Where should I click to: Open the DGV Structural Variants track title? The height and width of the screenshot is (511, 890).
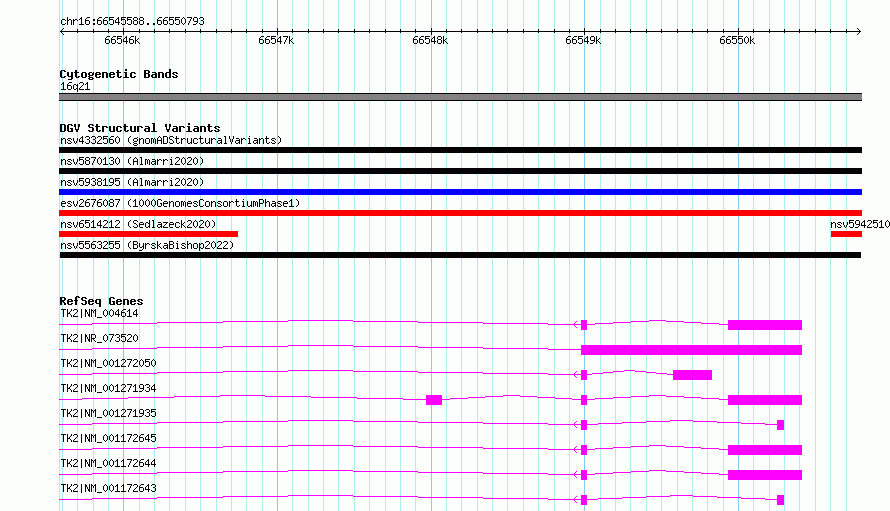(140, 128)
